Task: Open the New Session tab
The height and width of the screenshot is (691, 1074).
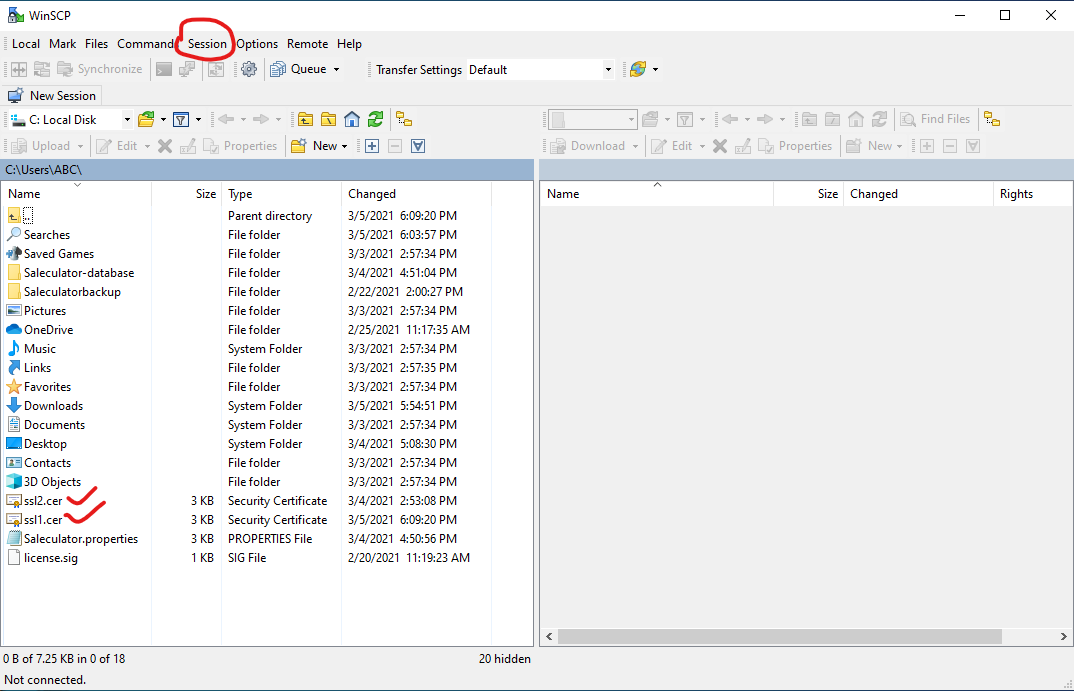Action: pyautogui.click(x=53, y=96)
